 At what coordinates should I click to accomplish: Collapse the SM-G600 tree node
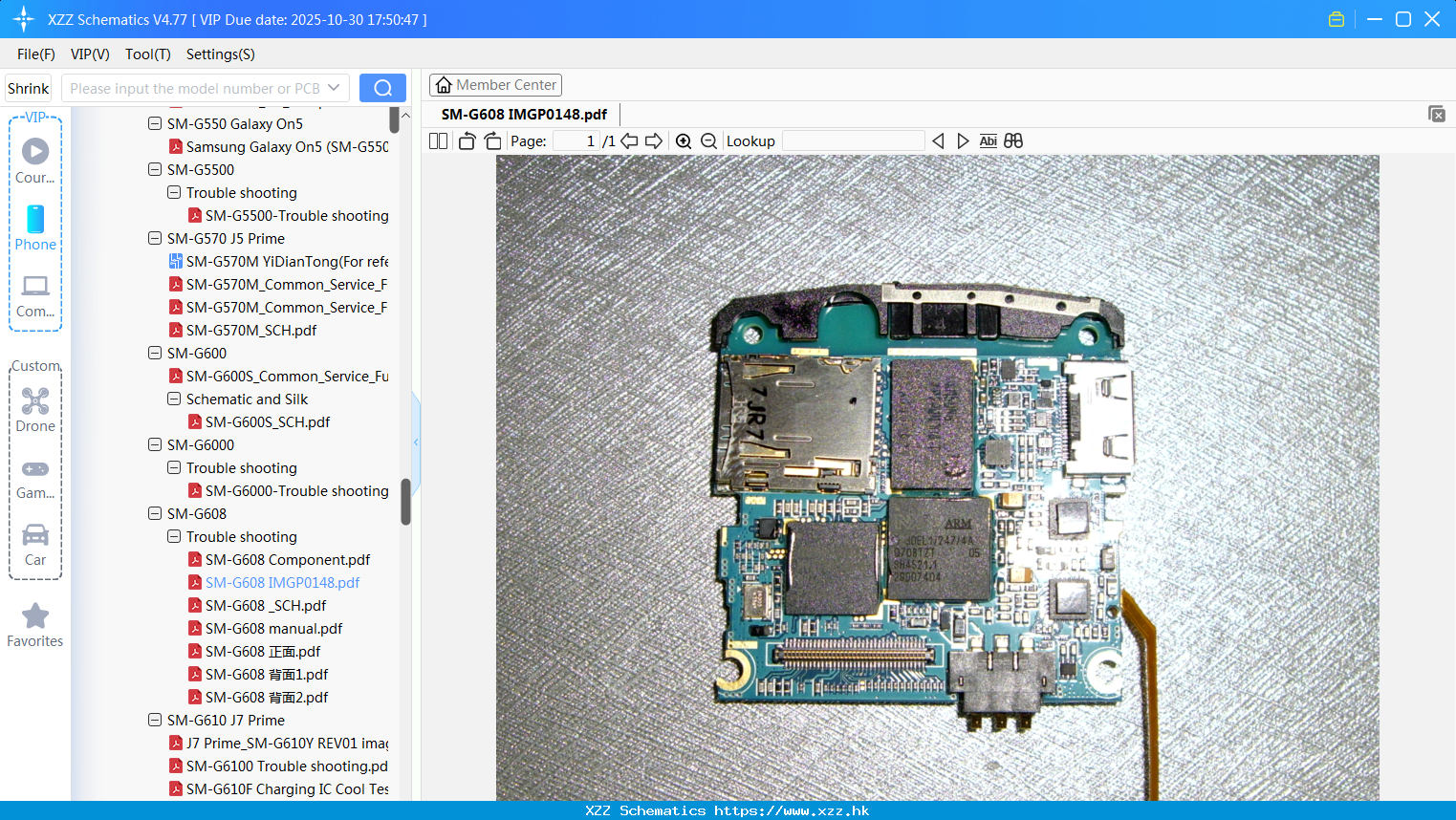155,354
